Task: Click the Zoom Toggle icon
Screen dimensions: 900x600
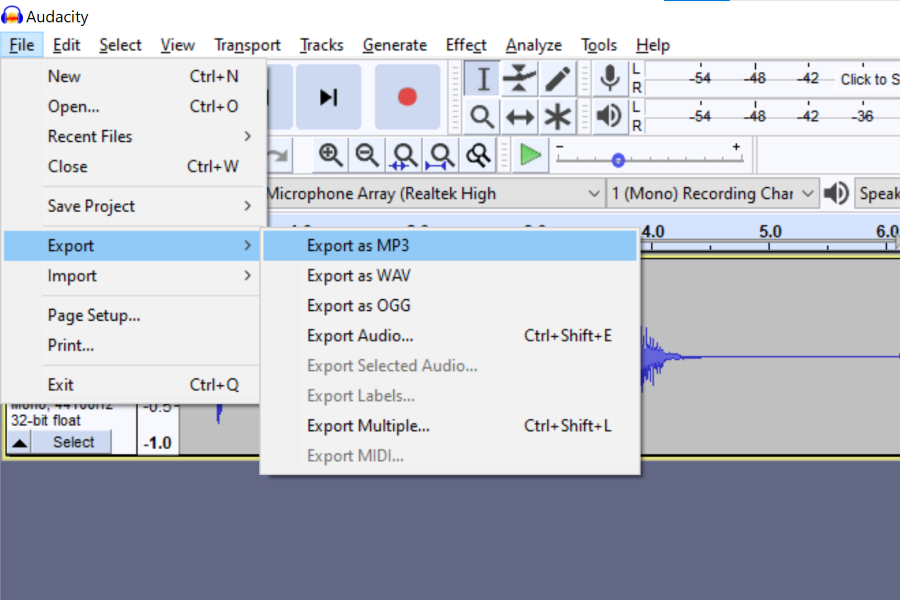Action: point(478,155)
